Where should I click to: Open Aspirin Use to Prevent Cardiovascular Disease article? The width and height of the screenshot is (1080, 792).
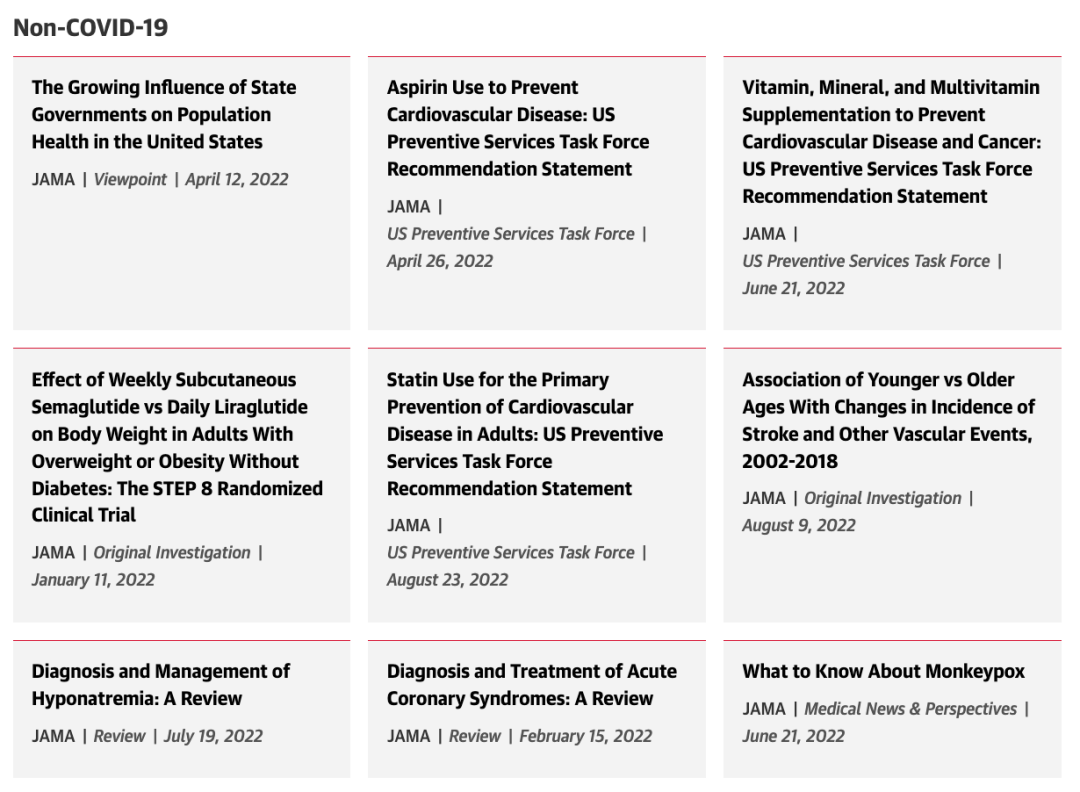(x=518, y=128)
